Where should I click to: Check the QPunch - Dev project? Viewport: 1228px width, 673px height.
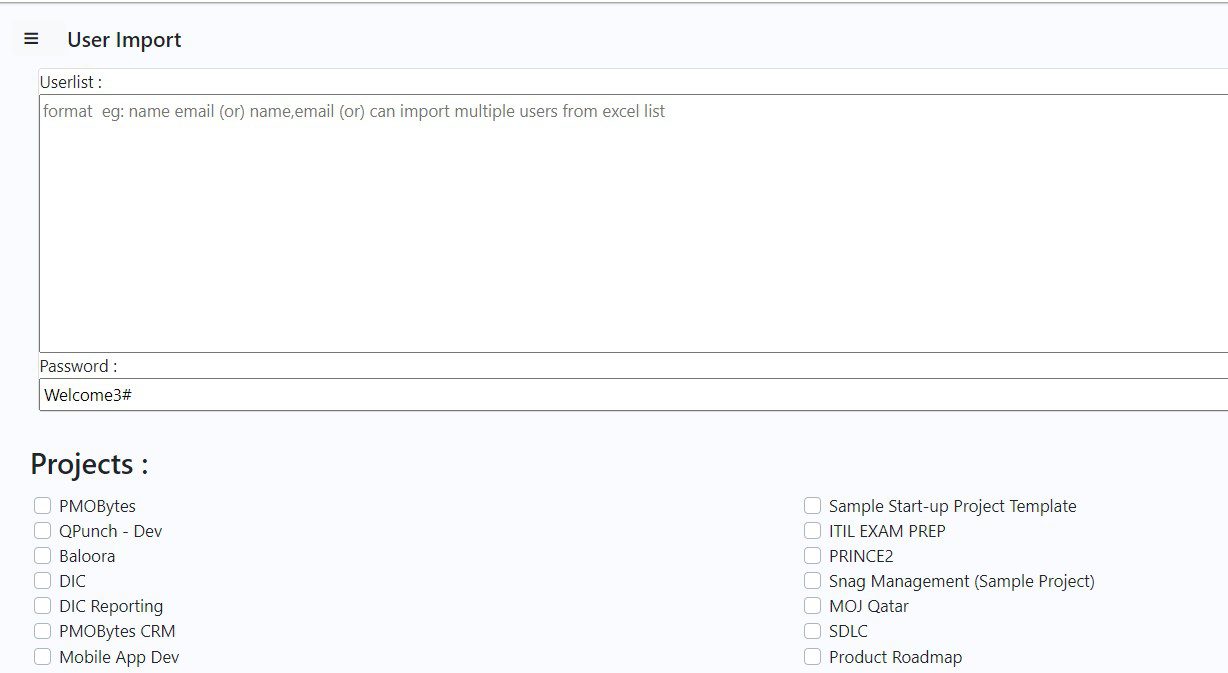[x=42, y=530]
